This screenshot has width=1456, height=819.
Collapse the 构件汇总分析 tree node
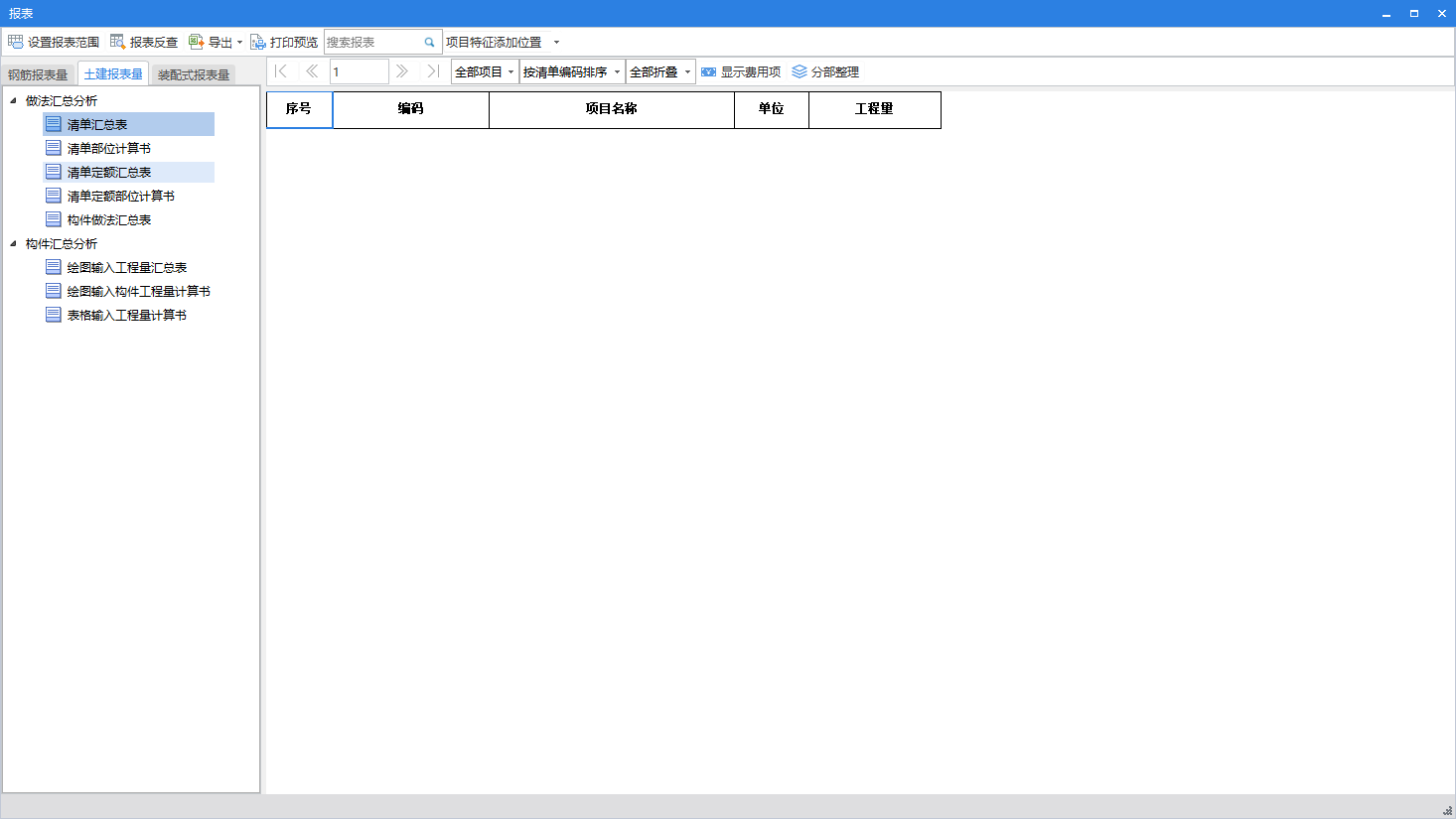point(13,243)
